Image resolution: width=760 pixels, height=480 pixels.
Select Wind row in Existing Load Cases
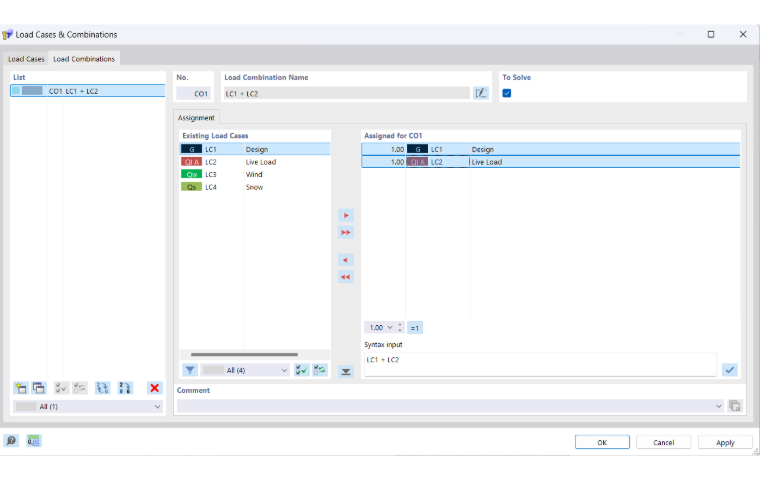click(255, 175)
